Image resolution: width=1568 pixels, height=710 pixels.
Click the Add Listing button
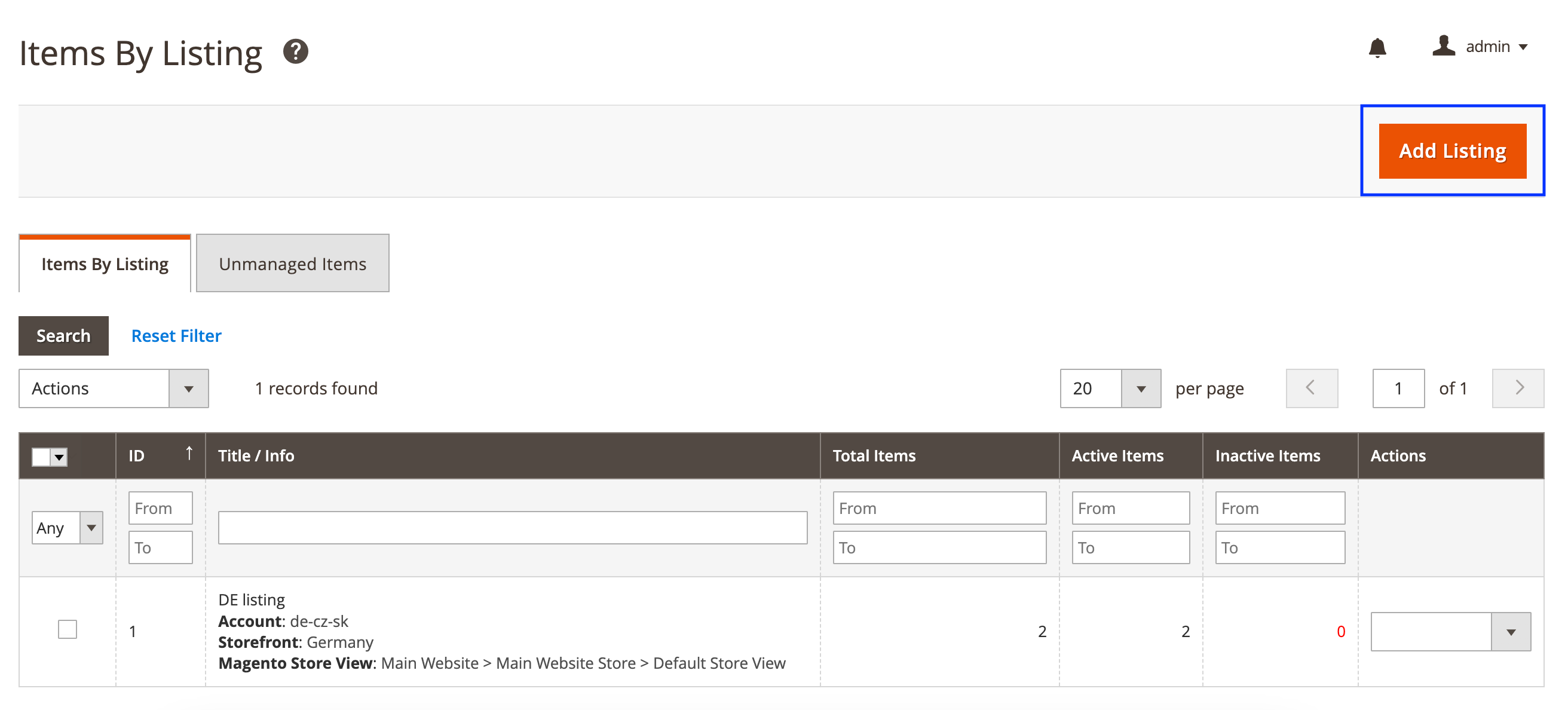[x=1451, y=151]
